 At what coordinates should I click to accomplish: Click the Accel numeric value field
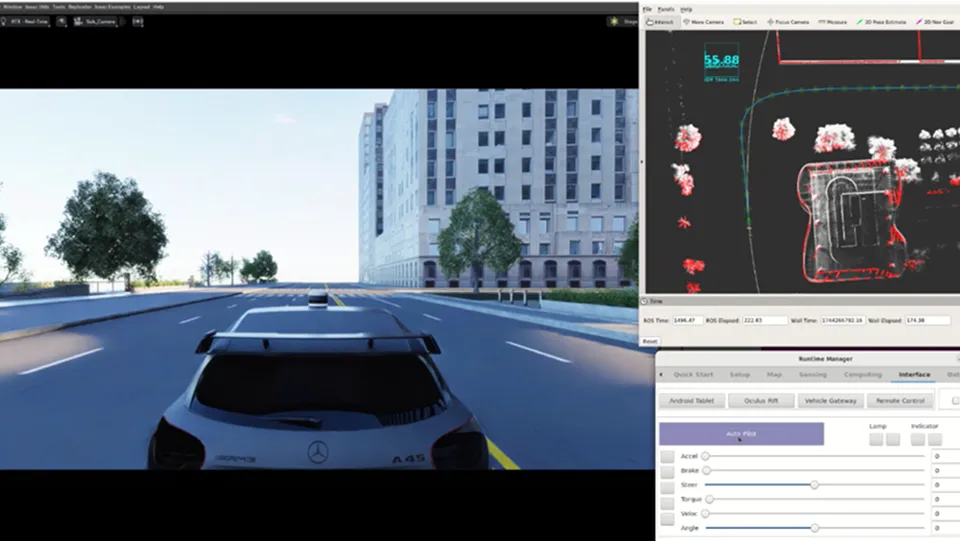[945, 456]
